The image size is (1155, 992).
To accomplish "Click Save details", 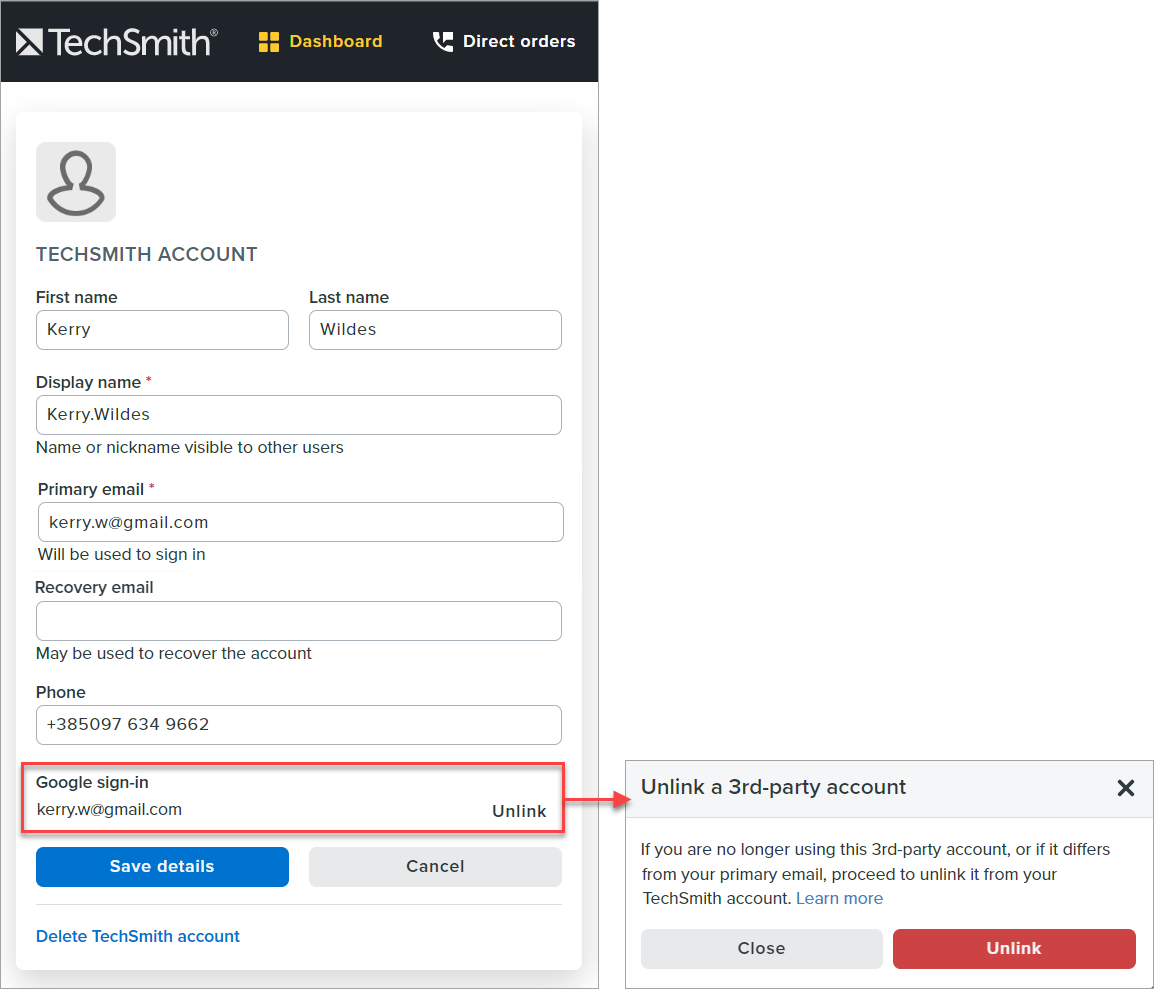I will (162, 867).
